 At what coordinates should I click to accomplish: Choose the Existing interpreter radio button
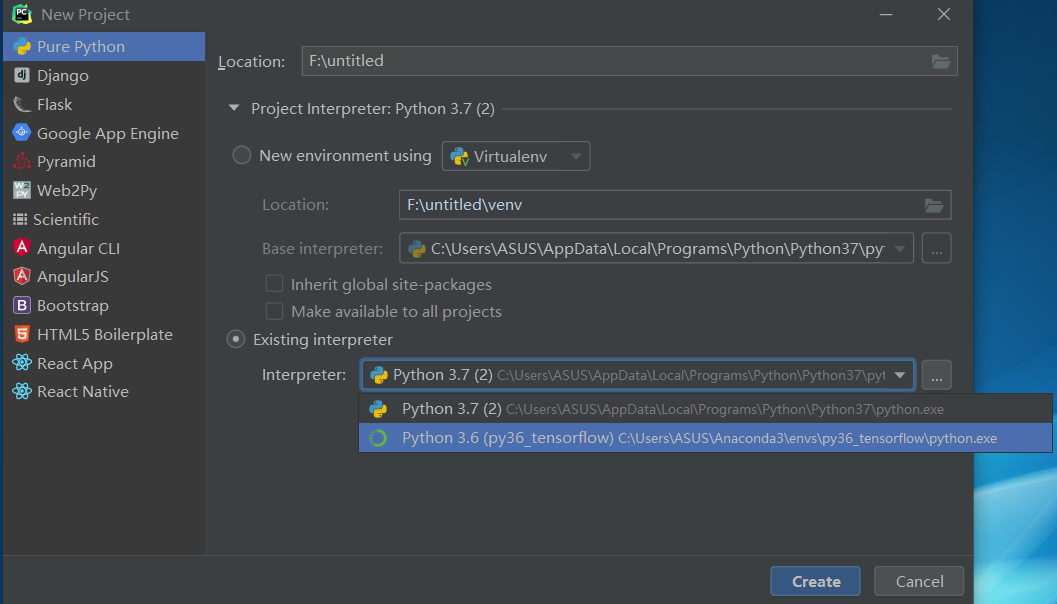(237, 340)
